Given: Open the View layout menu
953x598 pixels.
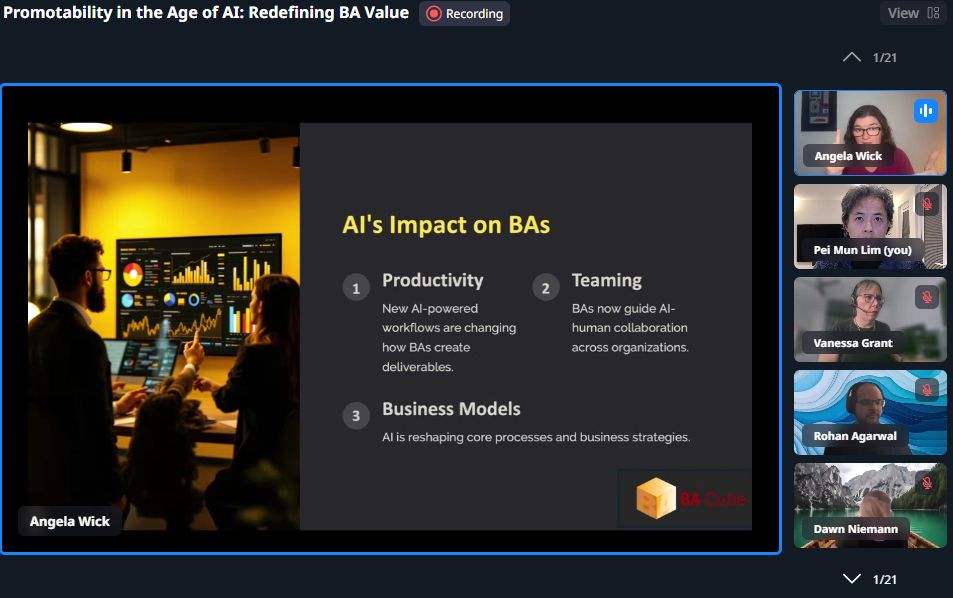Looking at the screenshot, I should coord(913,13).
